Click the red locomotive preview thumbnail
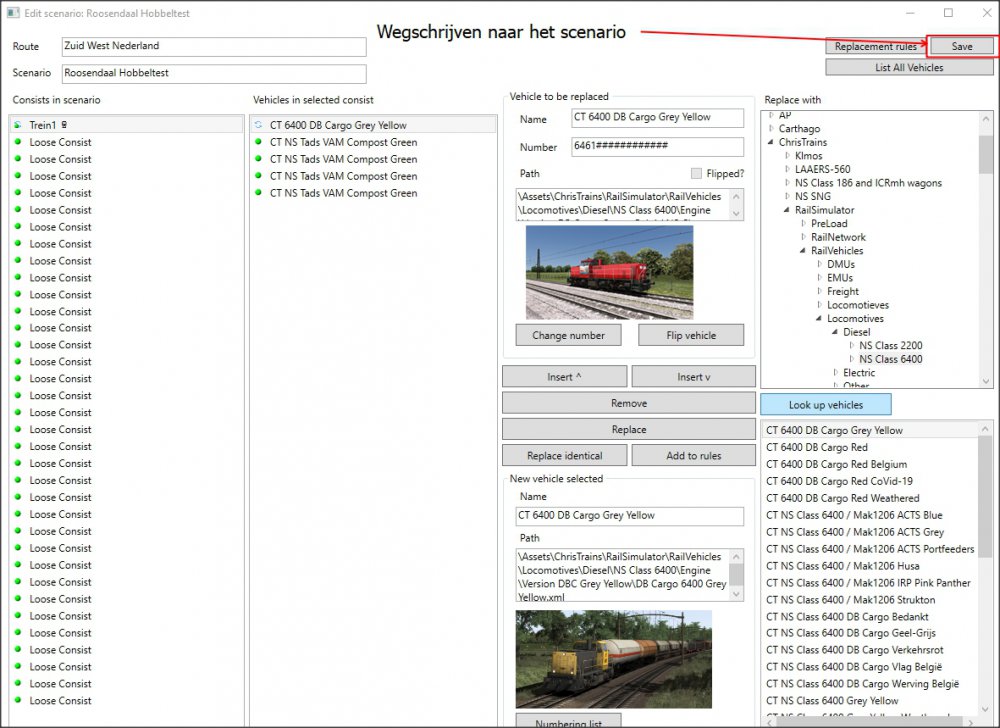 click(609, 272)
